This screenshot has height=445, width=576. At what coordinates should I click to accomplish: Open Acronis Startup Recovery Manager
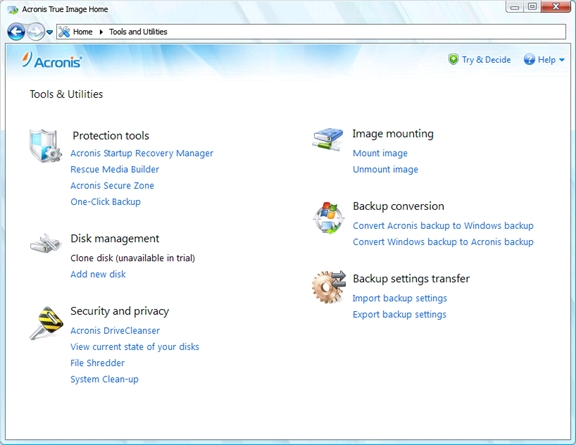click(x=142, y=153)
